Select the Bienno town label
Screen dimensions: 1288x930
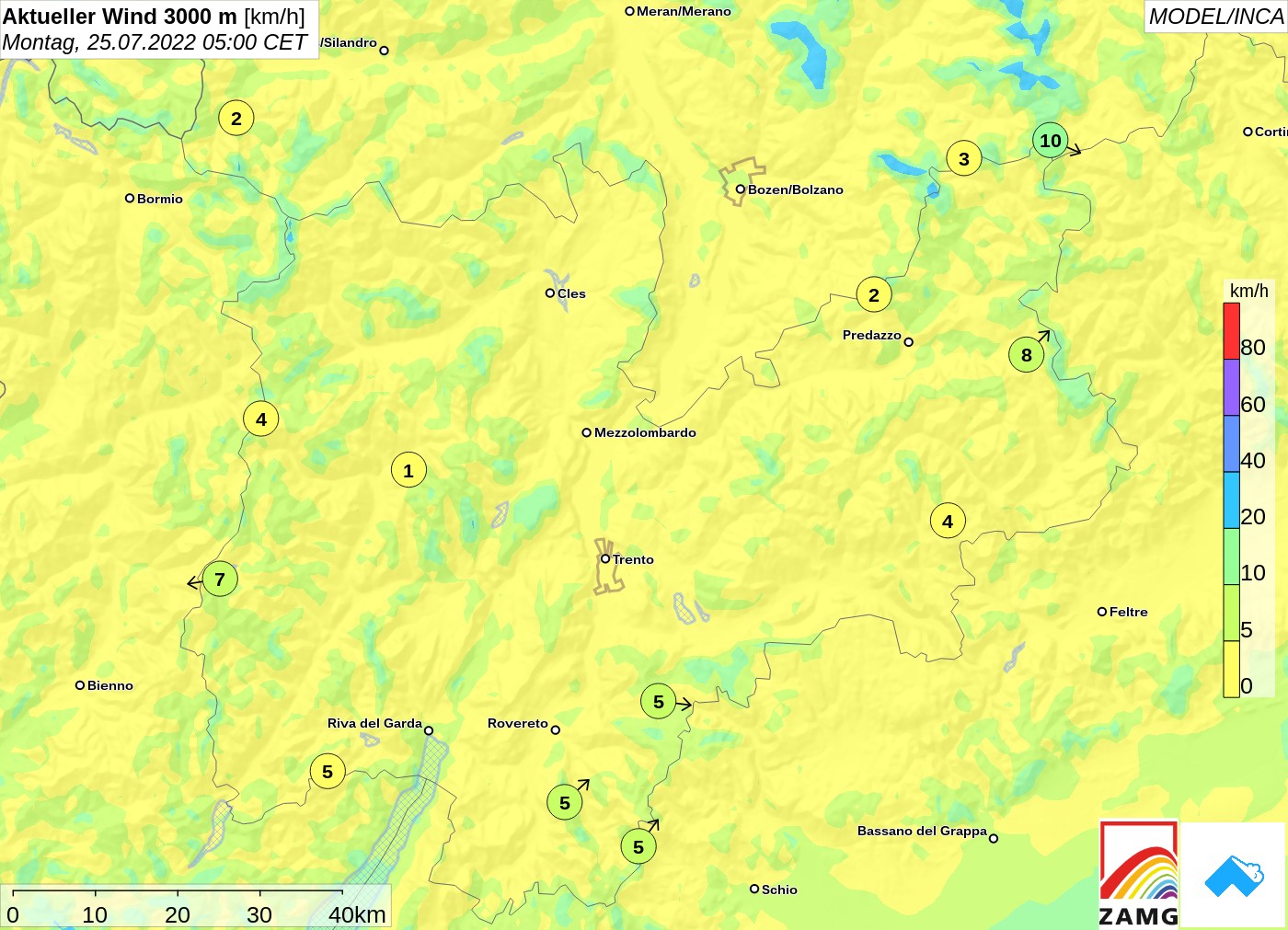pyautogui.click(x=110, y=685)
